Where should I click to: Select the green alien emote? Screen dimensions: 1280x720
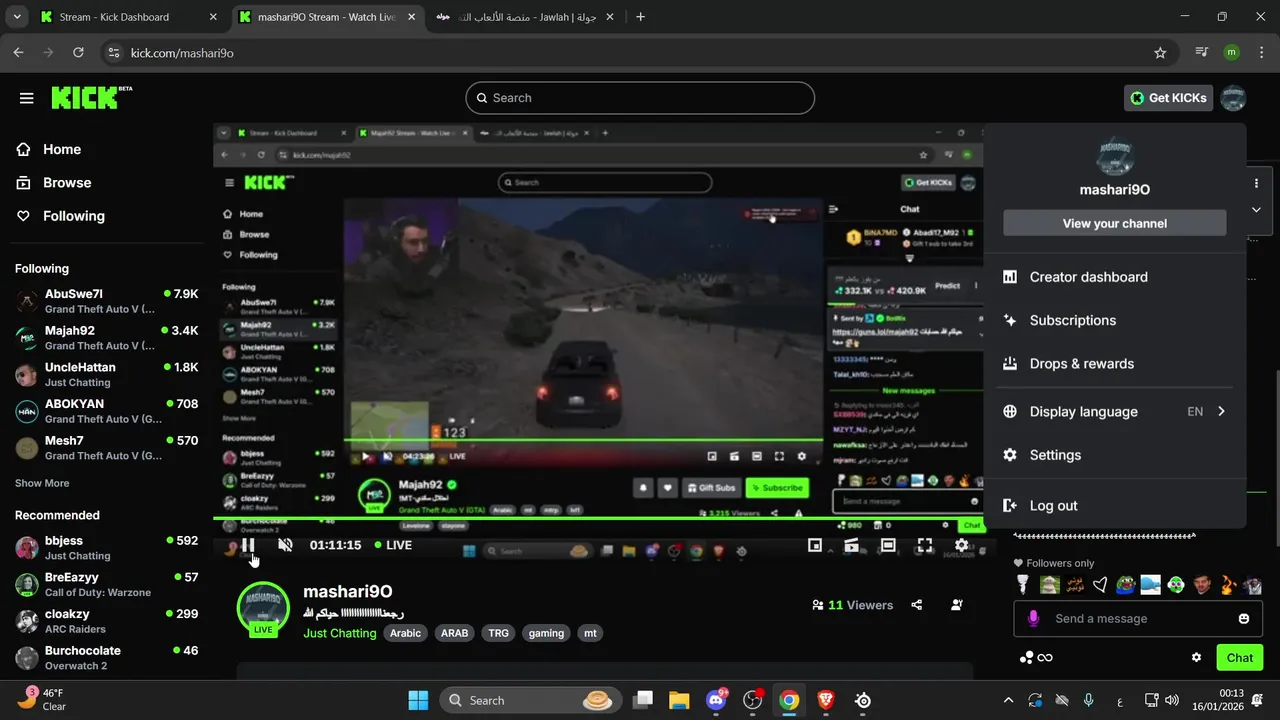1176,585
